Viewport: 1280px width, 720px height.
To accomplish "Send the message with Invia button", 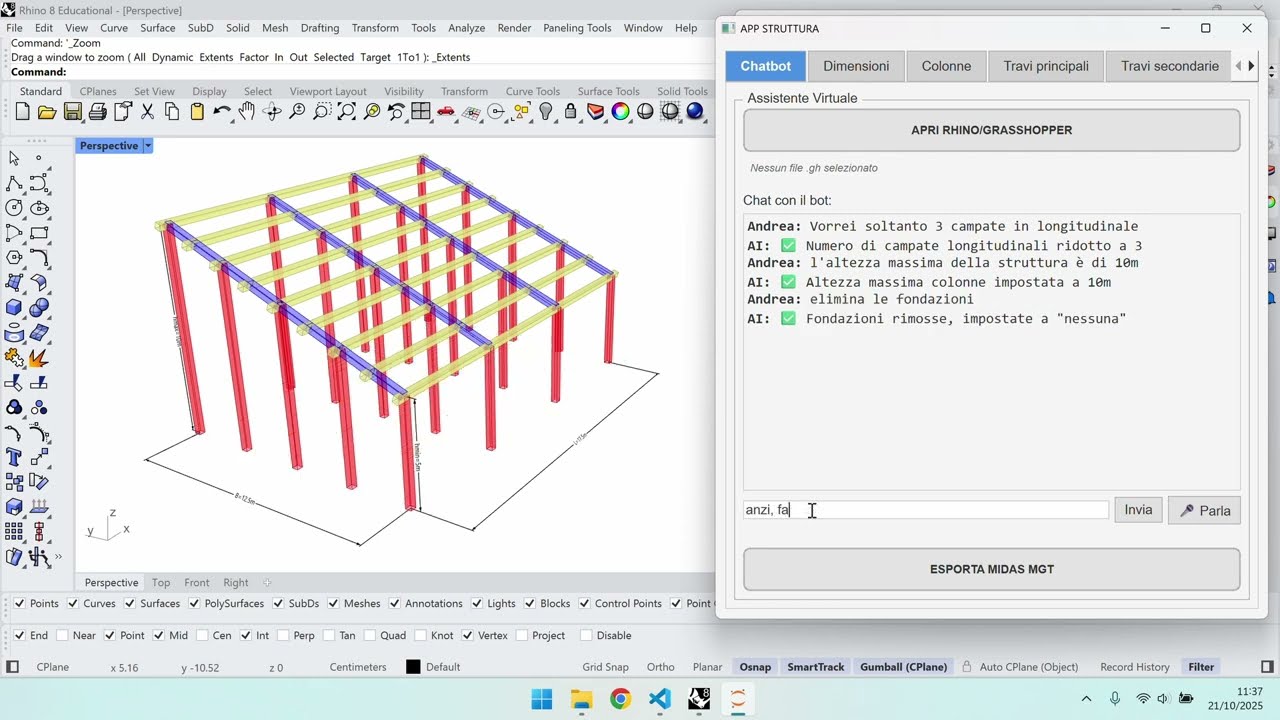I will tap(1138, 510).
